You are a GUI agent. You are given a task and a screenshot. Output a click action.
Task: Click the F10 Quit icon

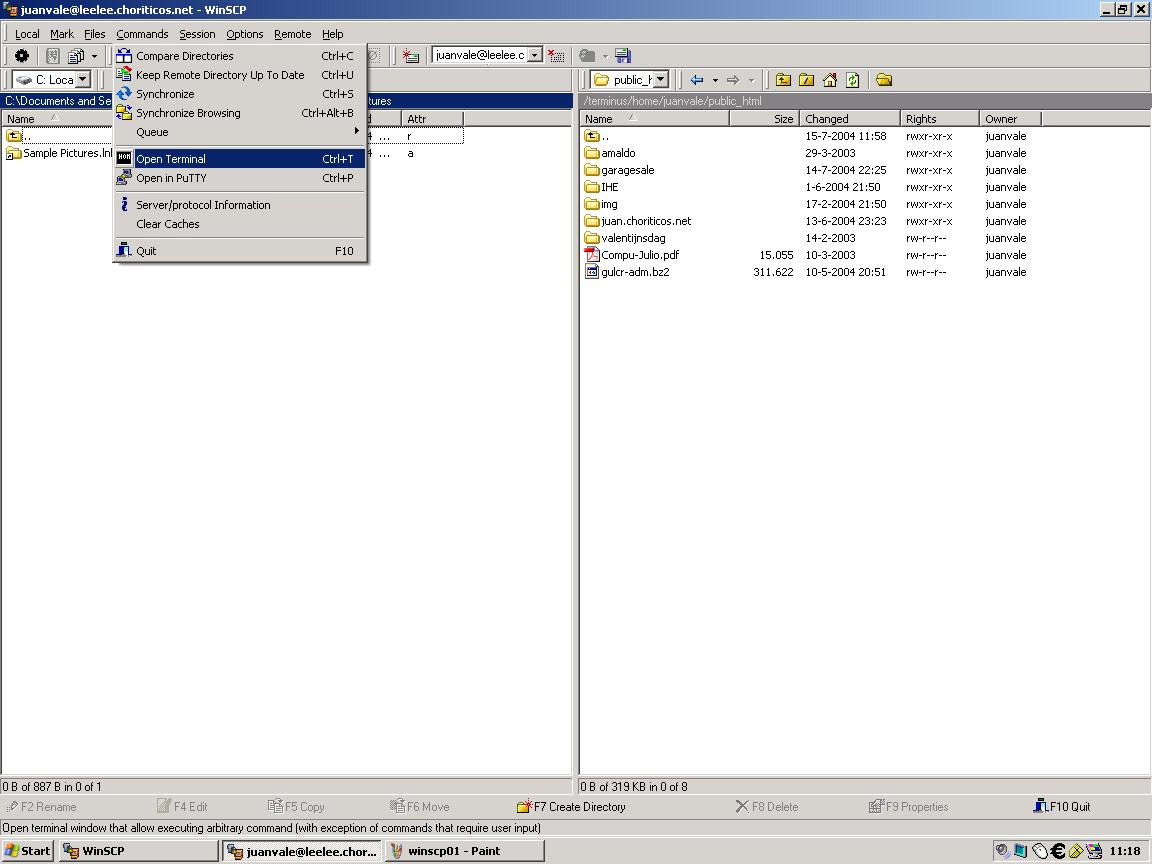(x=1040, y=806)
